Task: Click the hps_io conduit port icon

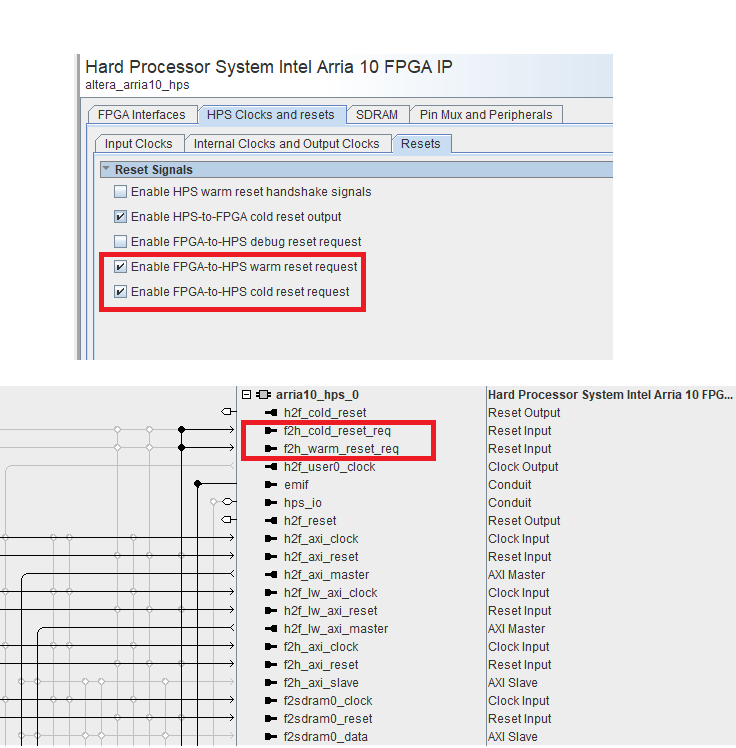Action: [x=271, y=502]
